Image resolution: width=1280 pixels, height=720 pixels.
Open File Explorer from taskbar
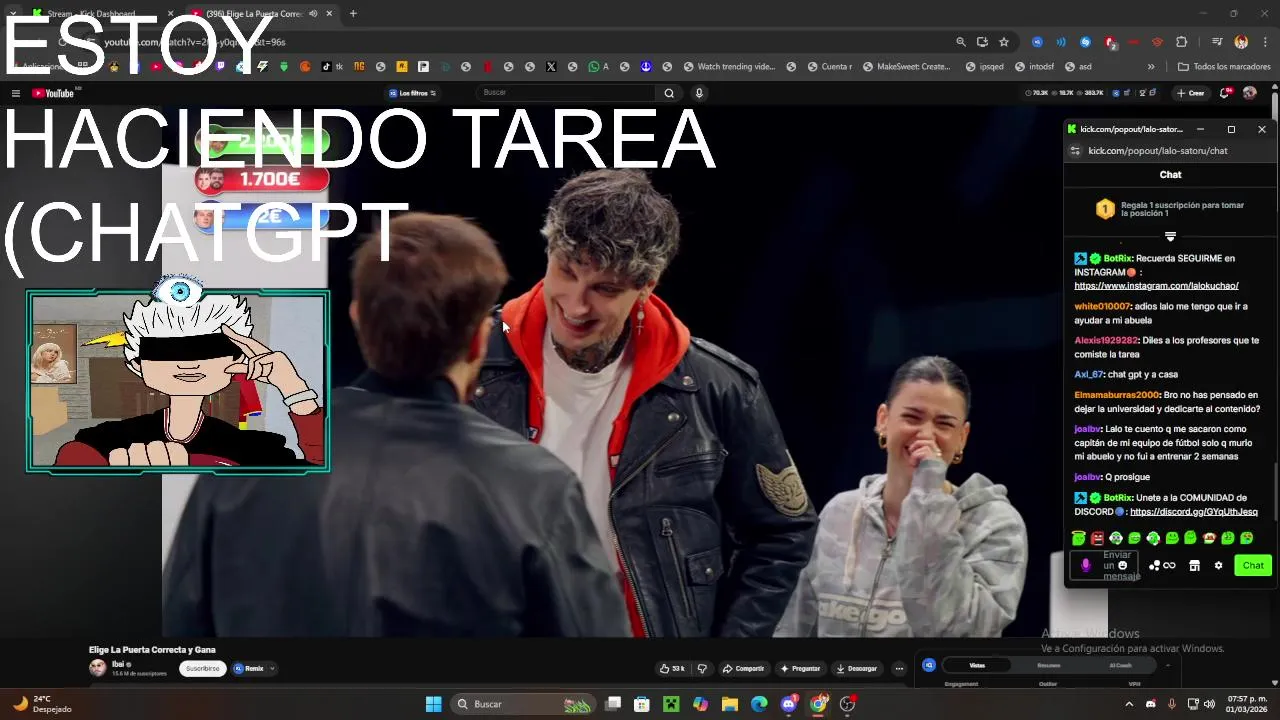(729, 704)
